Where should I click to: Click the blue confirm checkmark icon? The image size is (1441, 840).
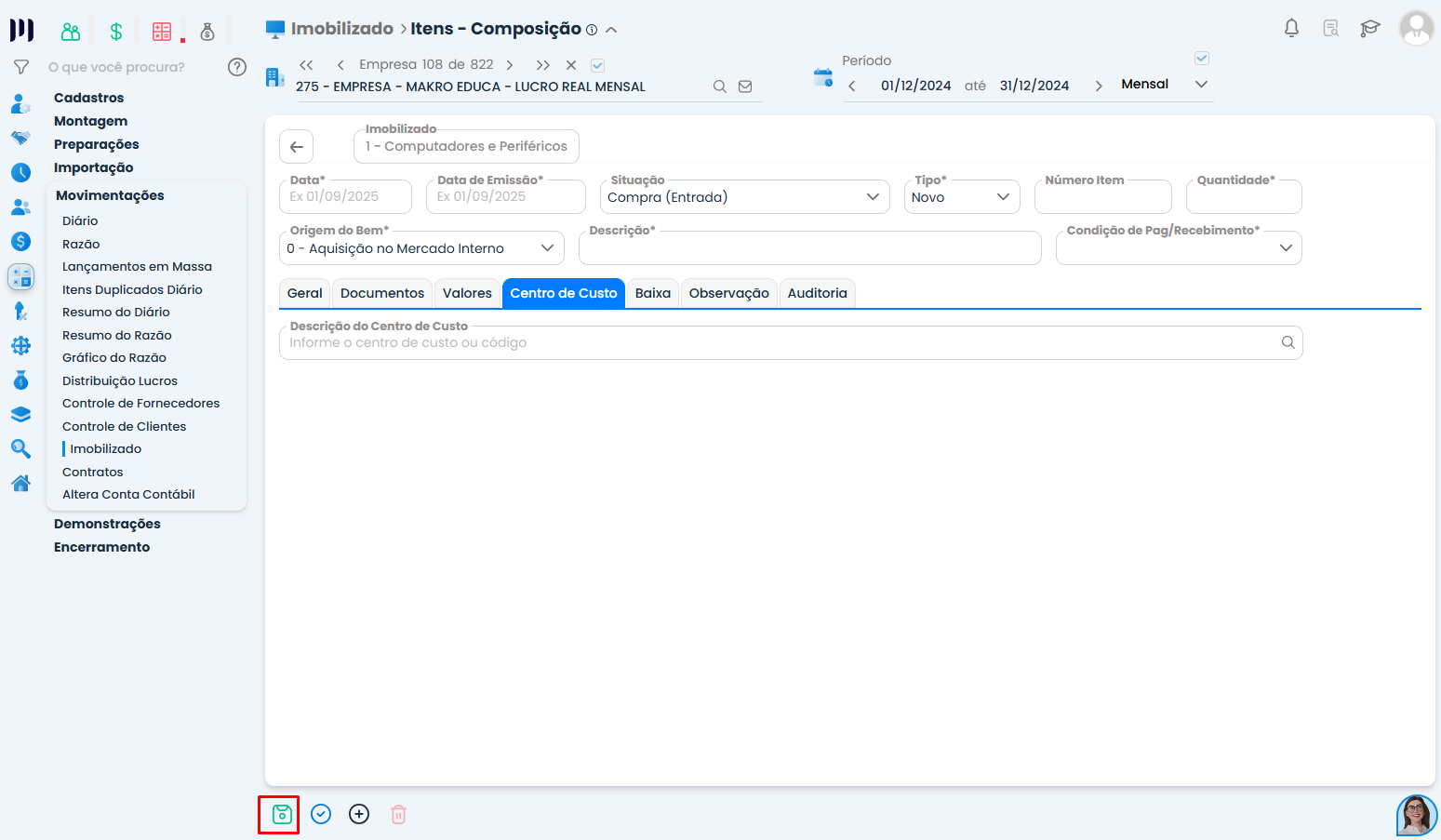[321, 815]
